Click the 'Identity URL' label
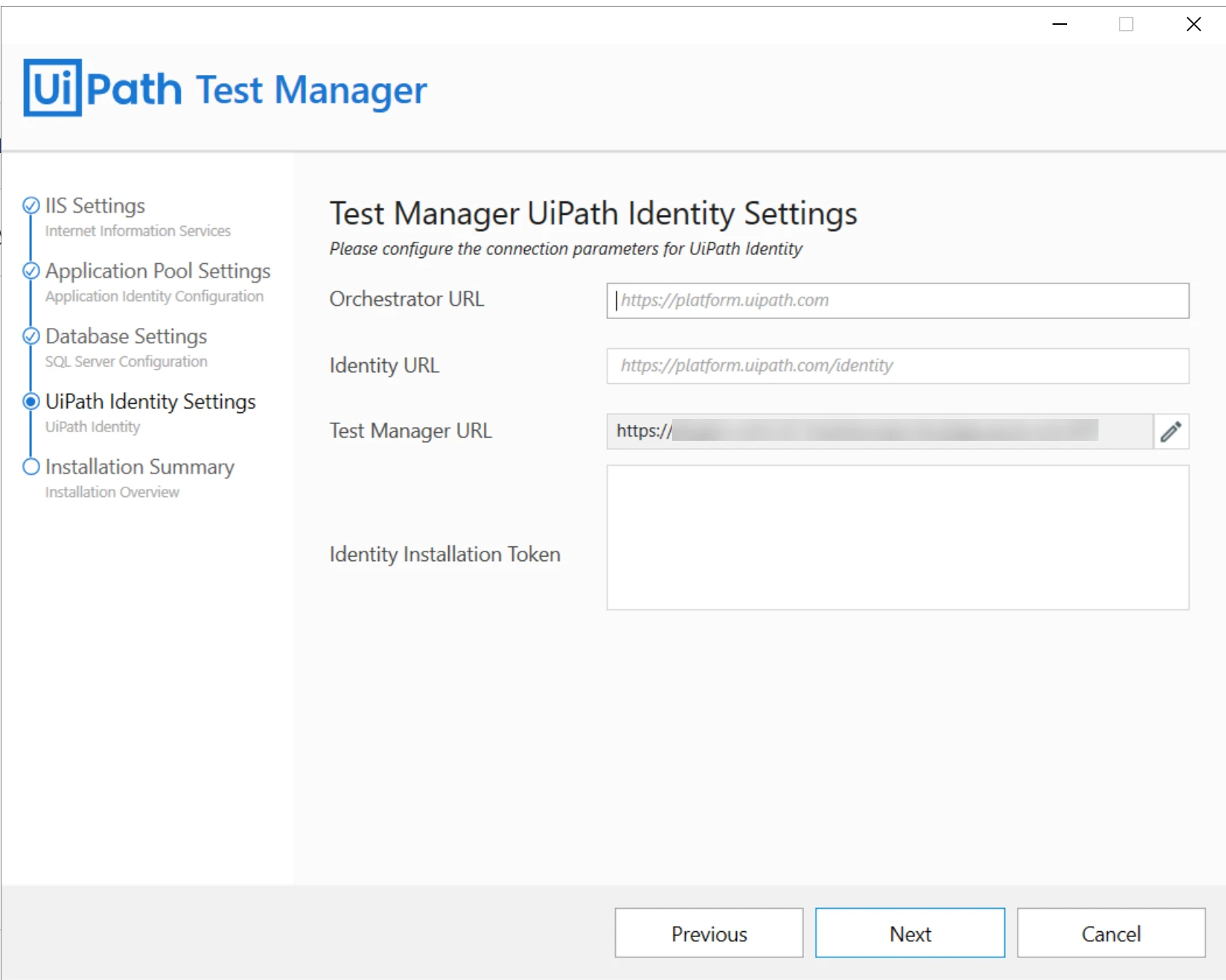Image resolution: width=1226 pixels, height=980 pixels. pos(384,365)
